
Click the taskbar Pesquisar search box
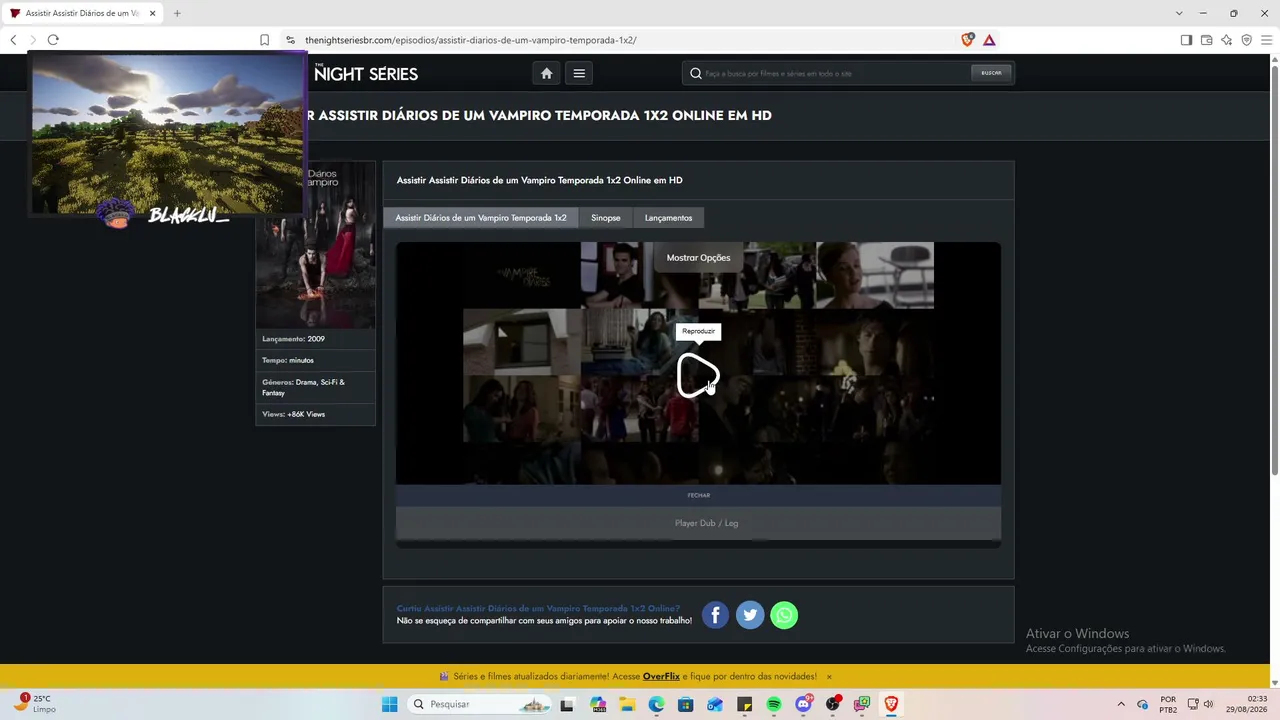[481, 704]
